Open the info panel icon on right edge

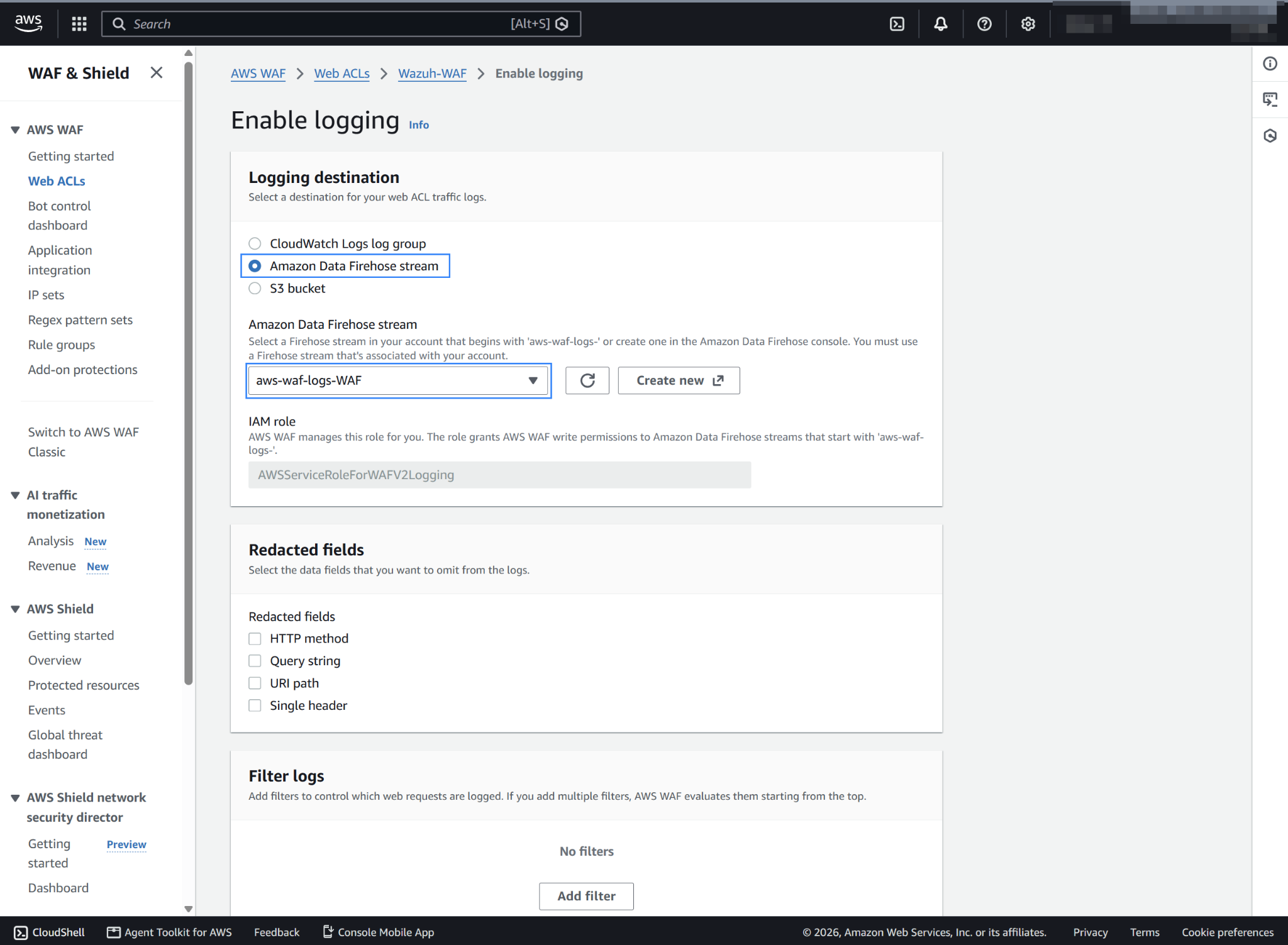pos(1270,64)
